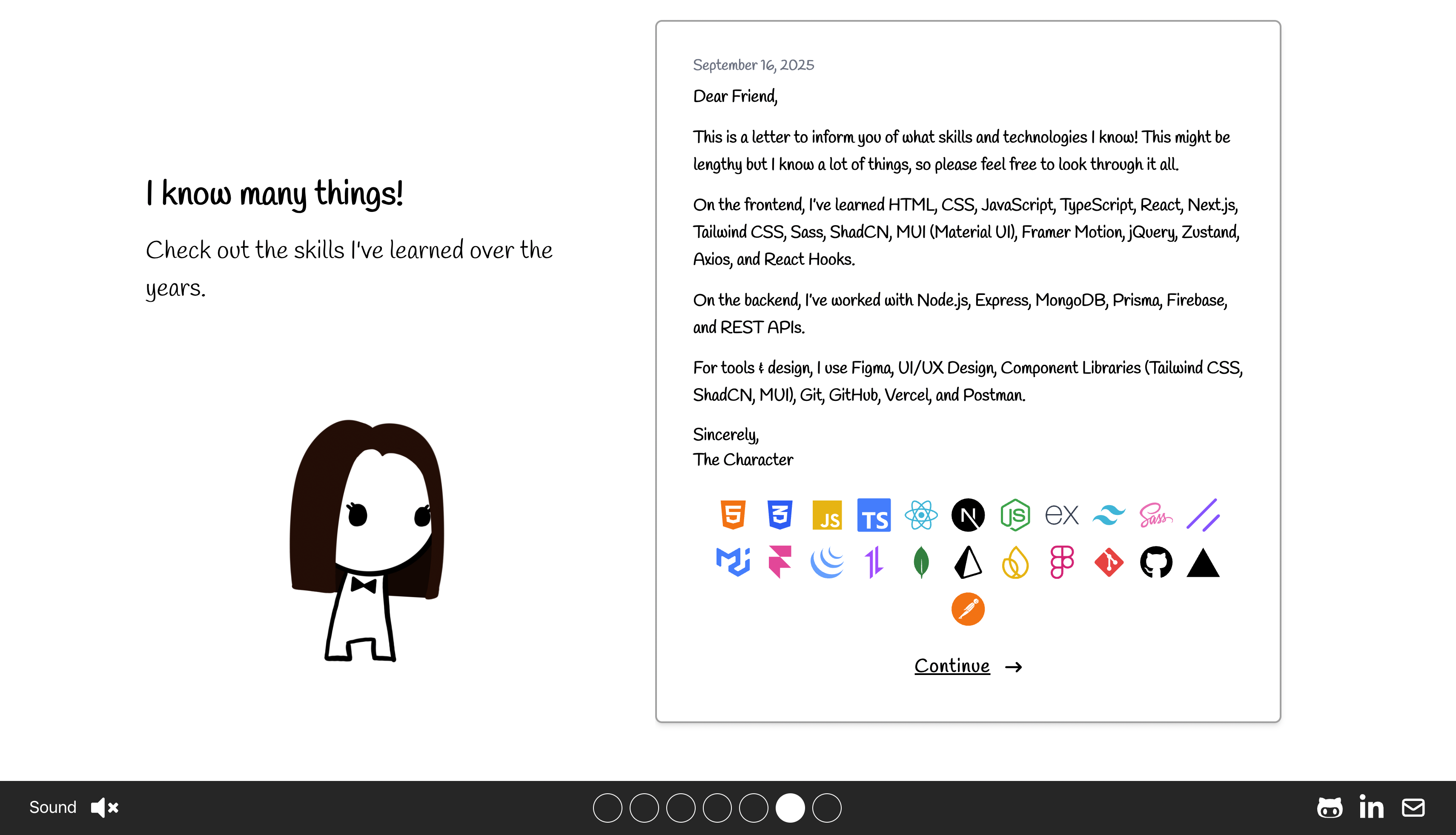Select the first page indicator dot
Screen dimensions: 1456x835
pos(608,807)
